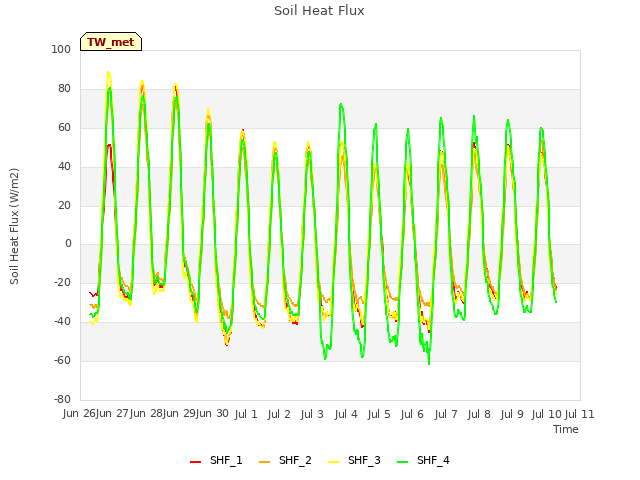Click the y-axis tick label 20
Screen dimensions: 640x480
[64, 205]
